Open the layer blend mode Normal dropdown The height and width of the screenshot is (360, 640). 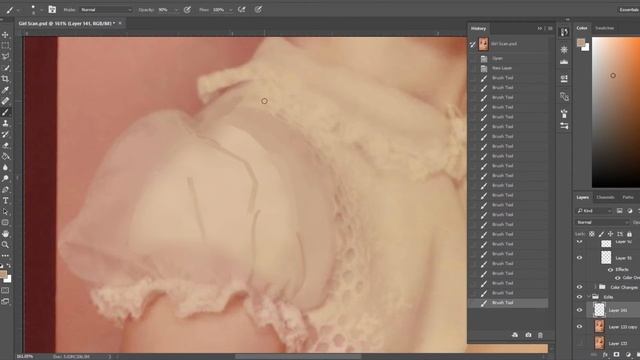(602, 222)
